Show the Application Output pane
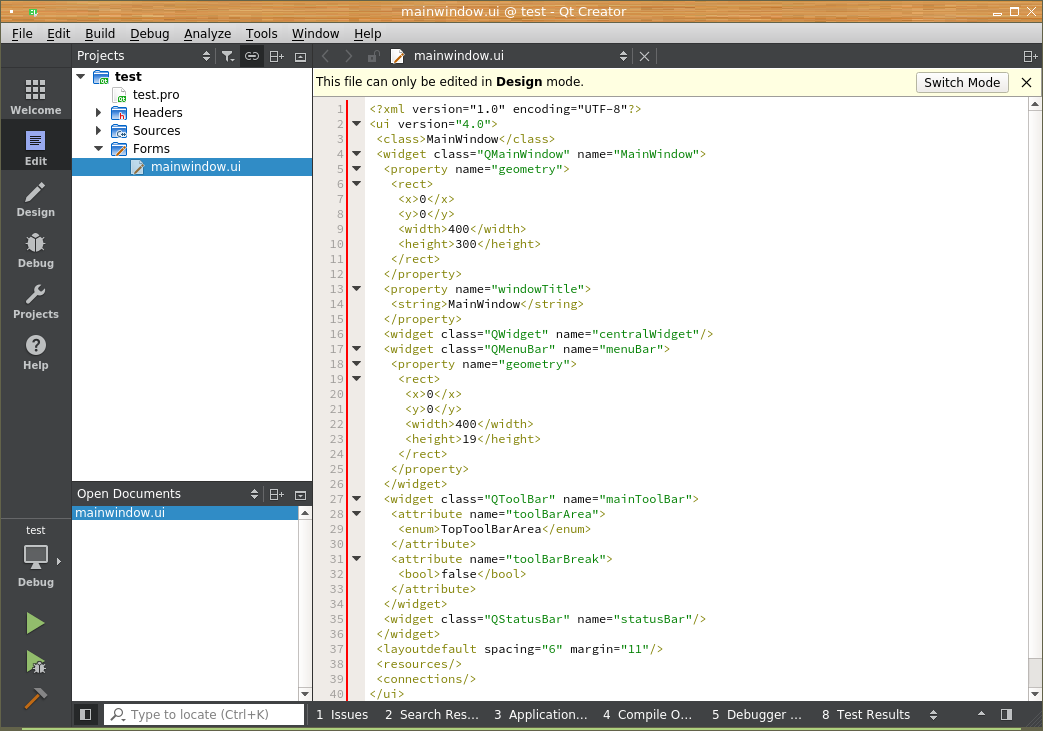 tap(541, 714)
